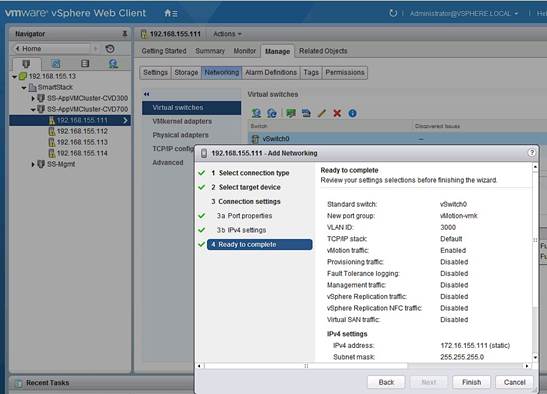547x394 pixels.
Task: Click the dialog's scroll up arrow
Action: coord(535,167)
